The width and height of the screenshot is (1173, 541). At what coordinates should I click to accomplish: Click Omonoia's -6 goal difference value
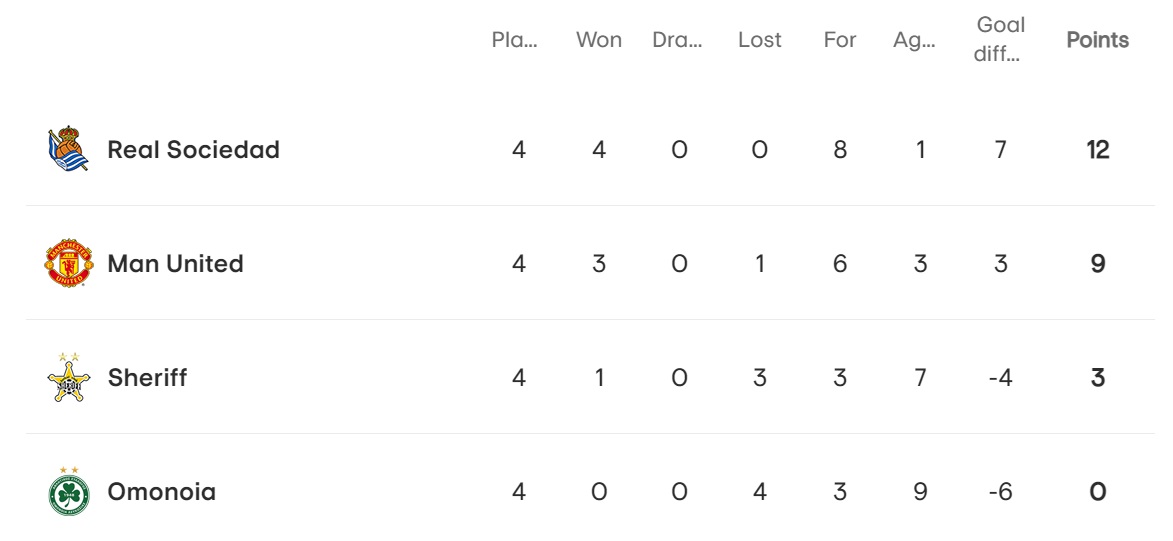click(1000, 492)
